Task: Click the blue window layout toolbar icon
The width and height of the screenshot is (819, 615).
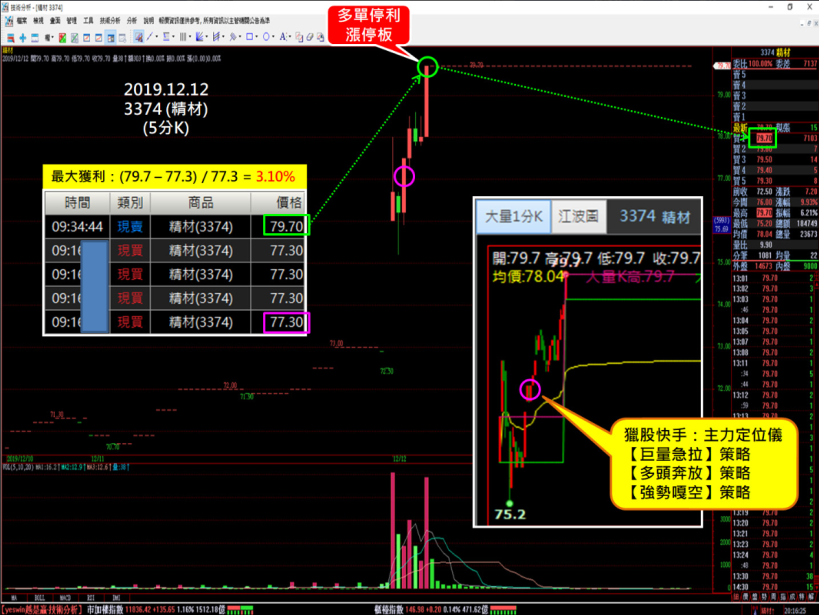Action: point(35,38)
